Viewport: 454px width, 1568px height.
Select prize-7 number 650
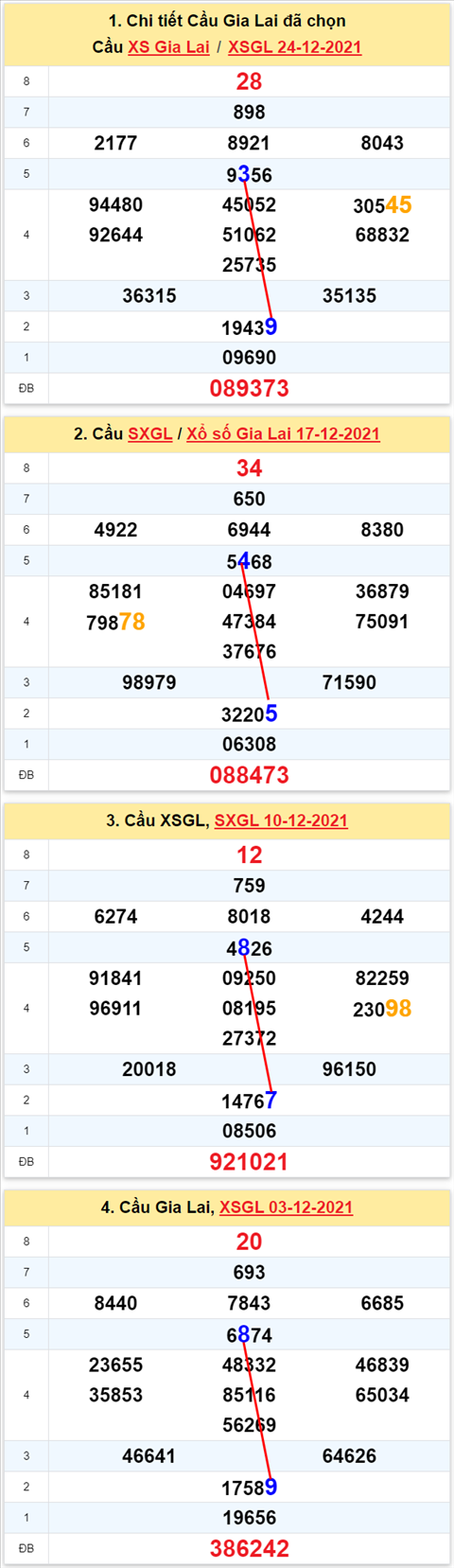pos(249,500)
